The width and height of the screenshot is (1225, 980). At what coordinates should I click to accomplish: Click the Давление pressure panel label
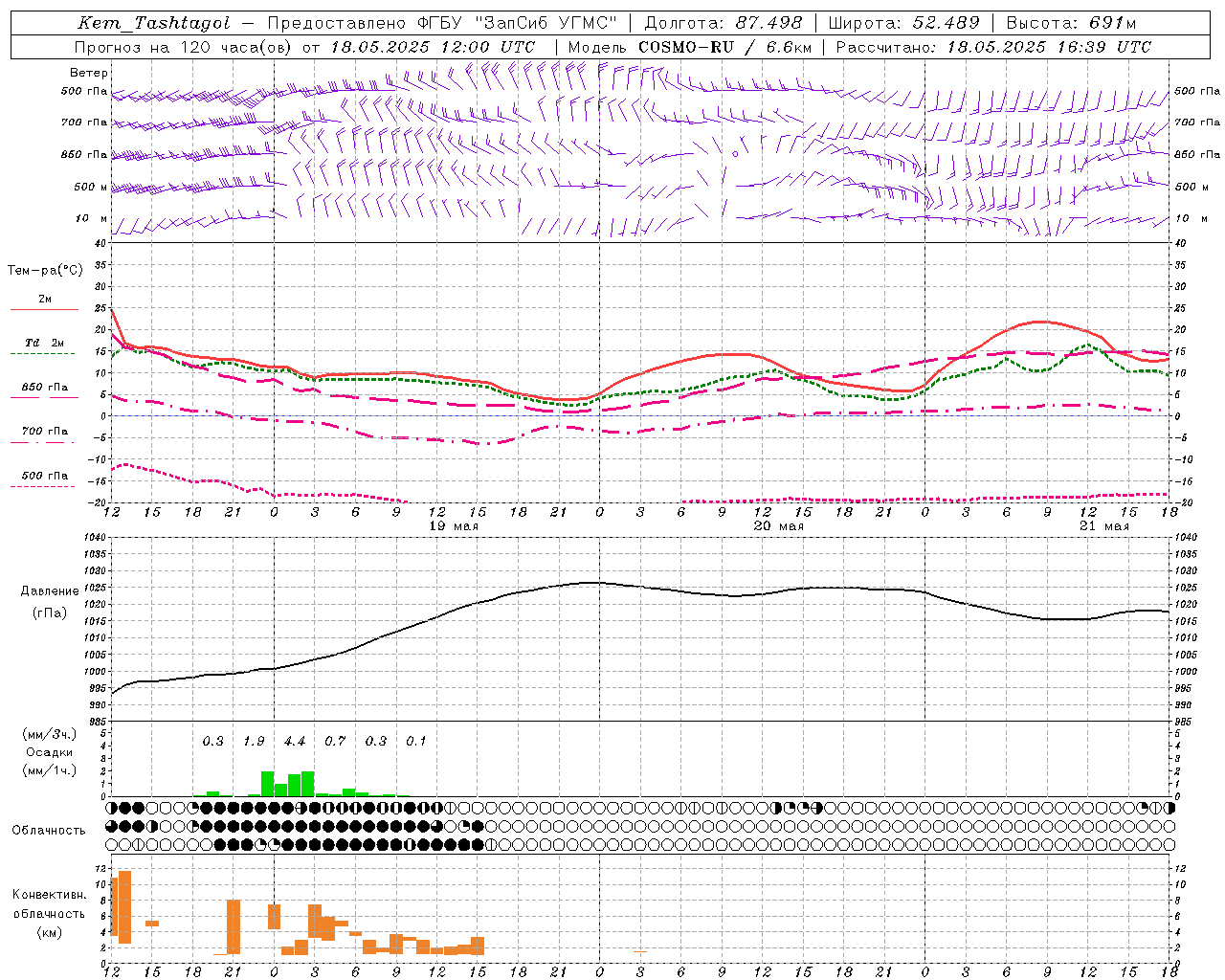point(50,591)
